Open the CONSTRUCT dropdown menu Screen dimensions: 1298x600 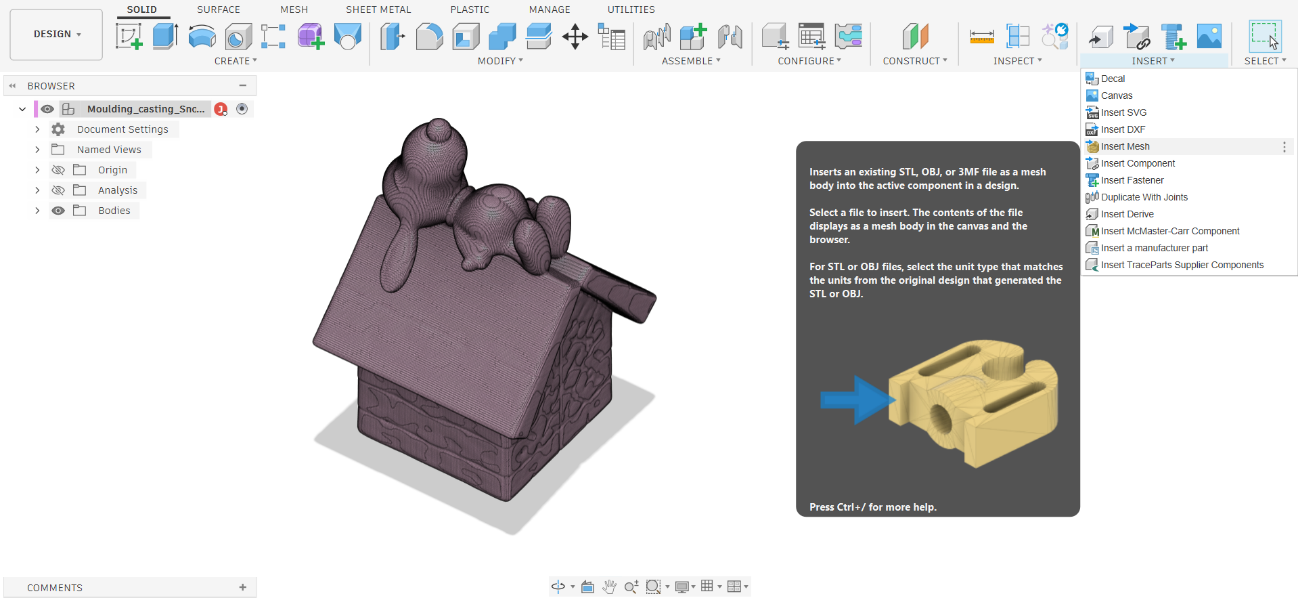coord(915,61)
